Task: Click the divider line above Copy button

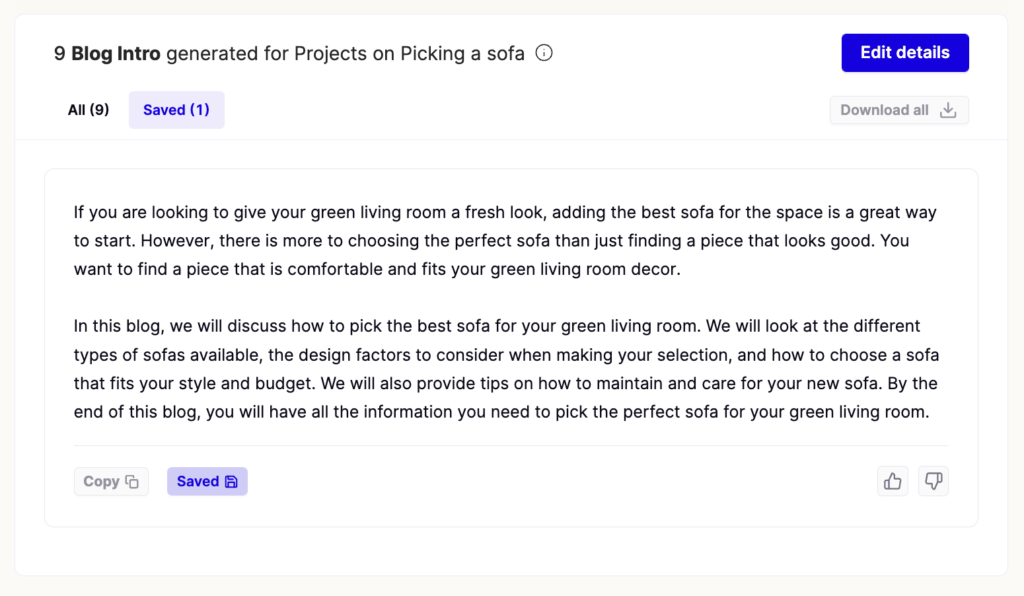Action: pos(510,445)
